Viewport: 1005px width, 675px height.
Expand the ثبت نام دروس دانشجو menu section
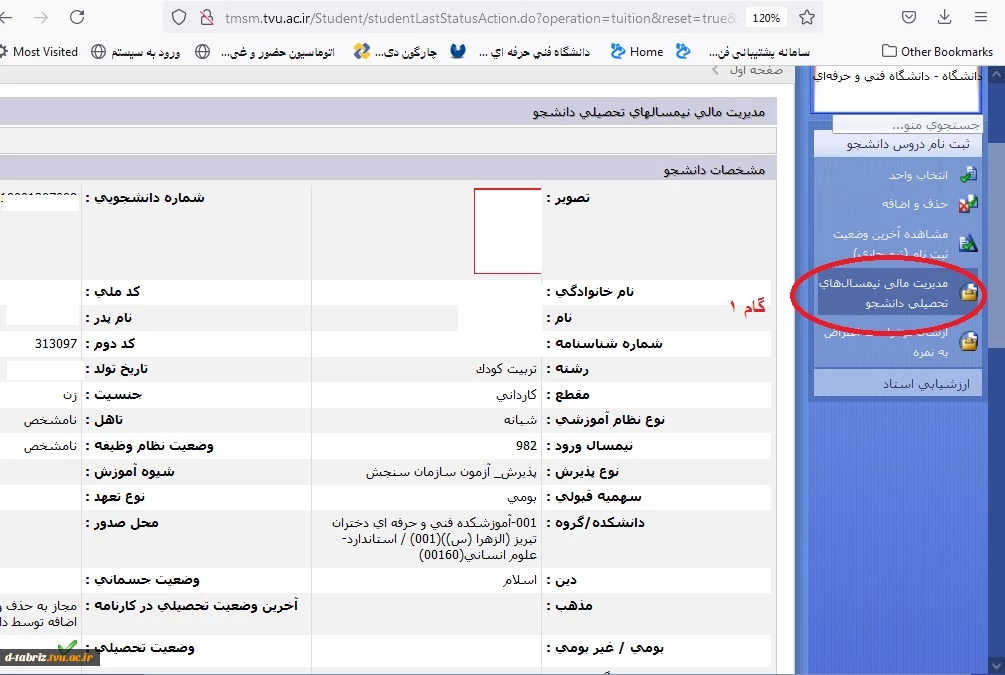[898, 144]
